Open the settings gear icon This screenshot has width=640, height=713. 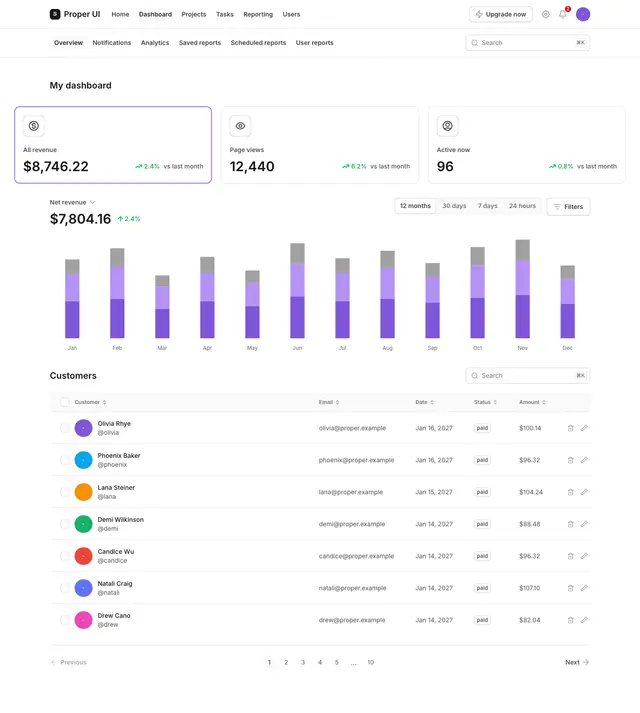click(545, 15)
